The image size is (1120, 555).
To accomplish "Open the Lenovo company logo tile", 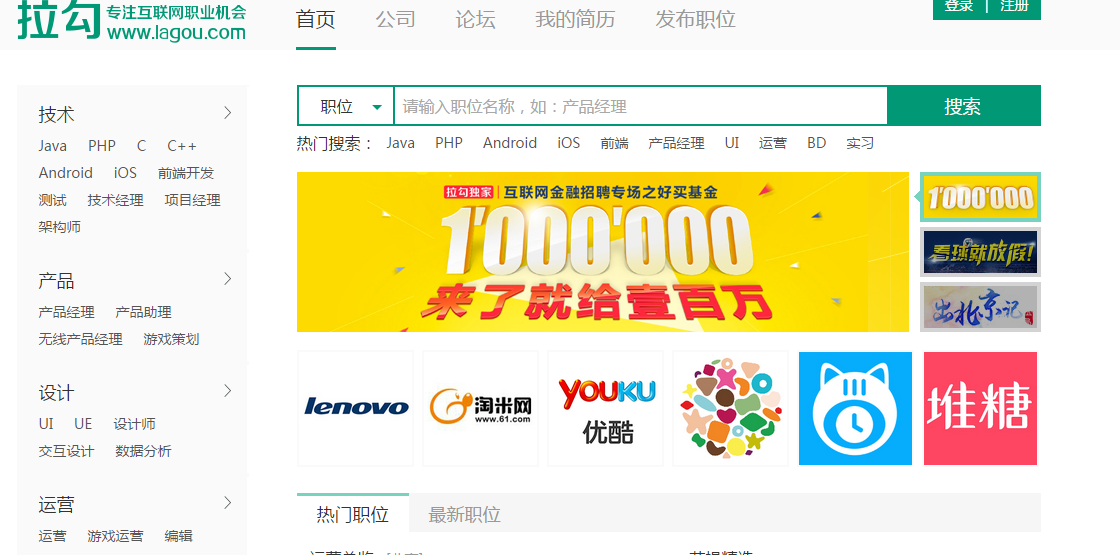I will [x=356, y=409].
